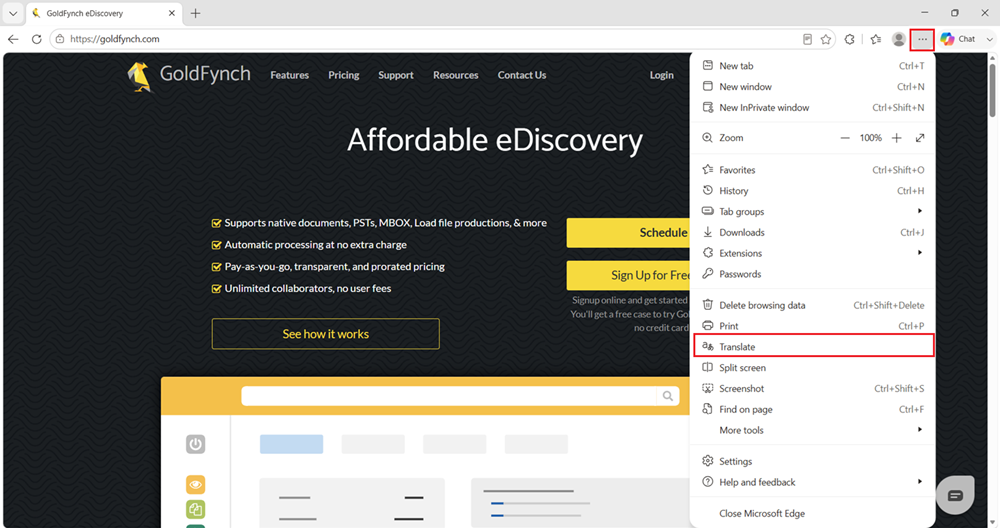Click the Sign Up for Free button
Image resolution: width=1000 pixels, height=528 pixels.
628,275
